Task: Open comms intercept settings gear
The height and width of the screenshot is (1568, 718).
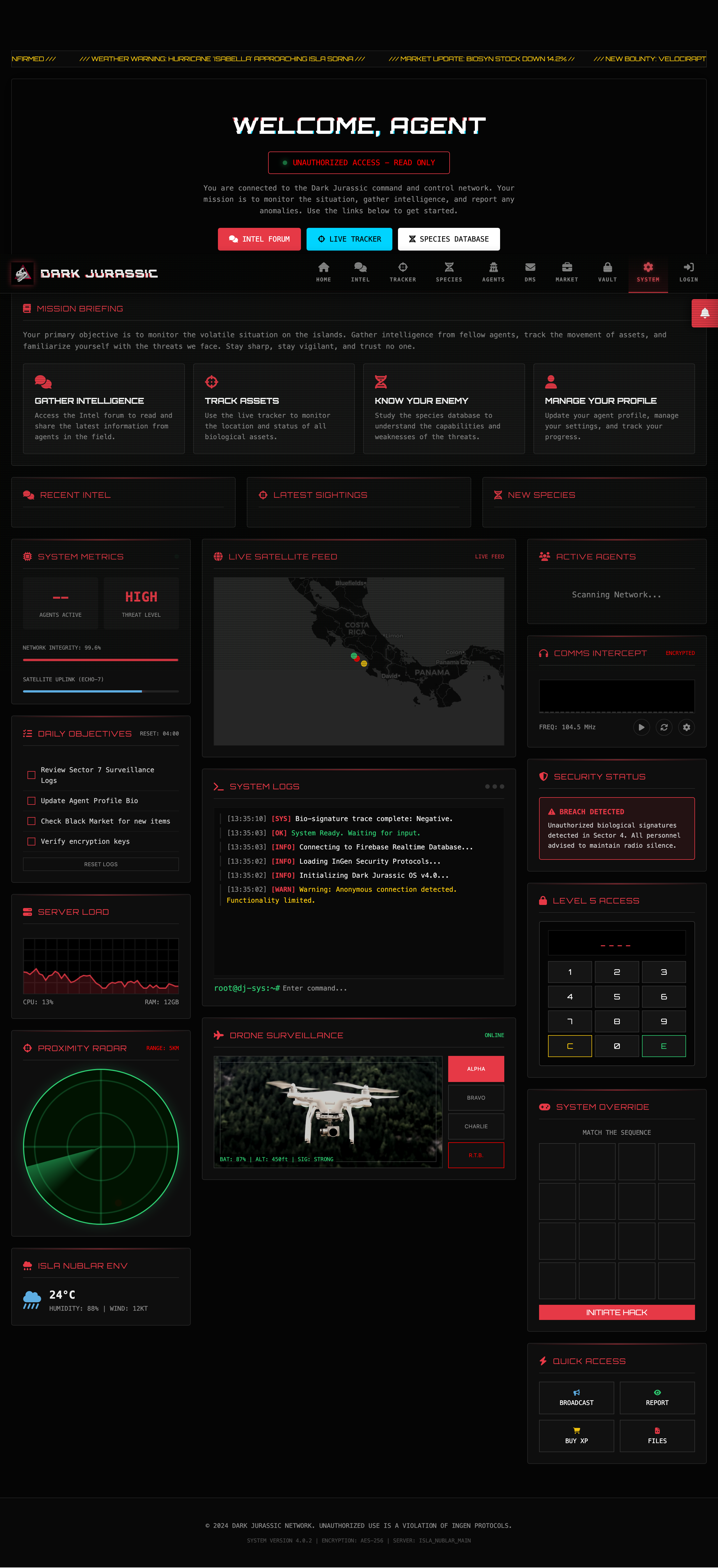Action: point(686,727)
